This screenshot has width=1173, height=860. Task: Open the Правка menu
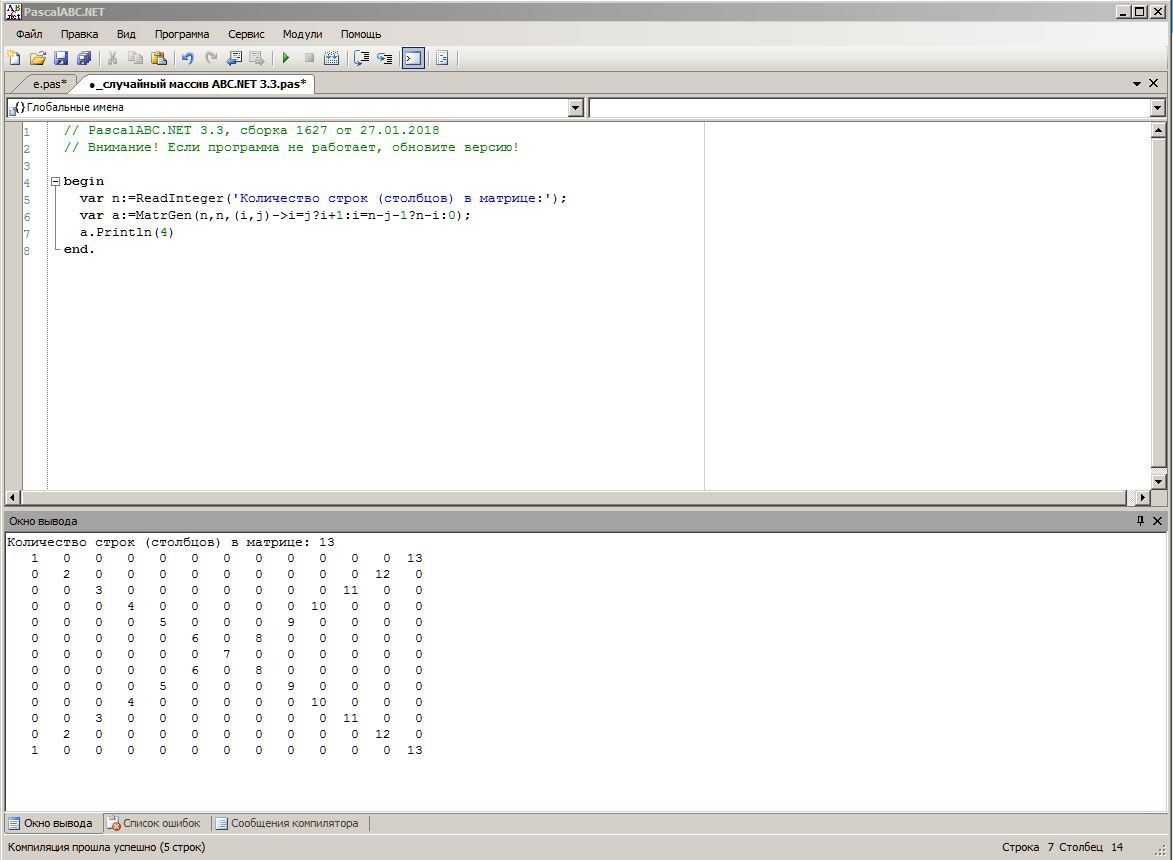[79, 34]
